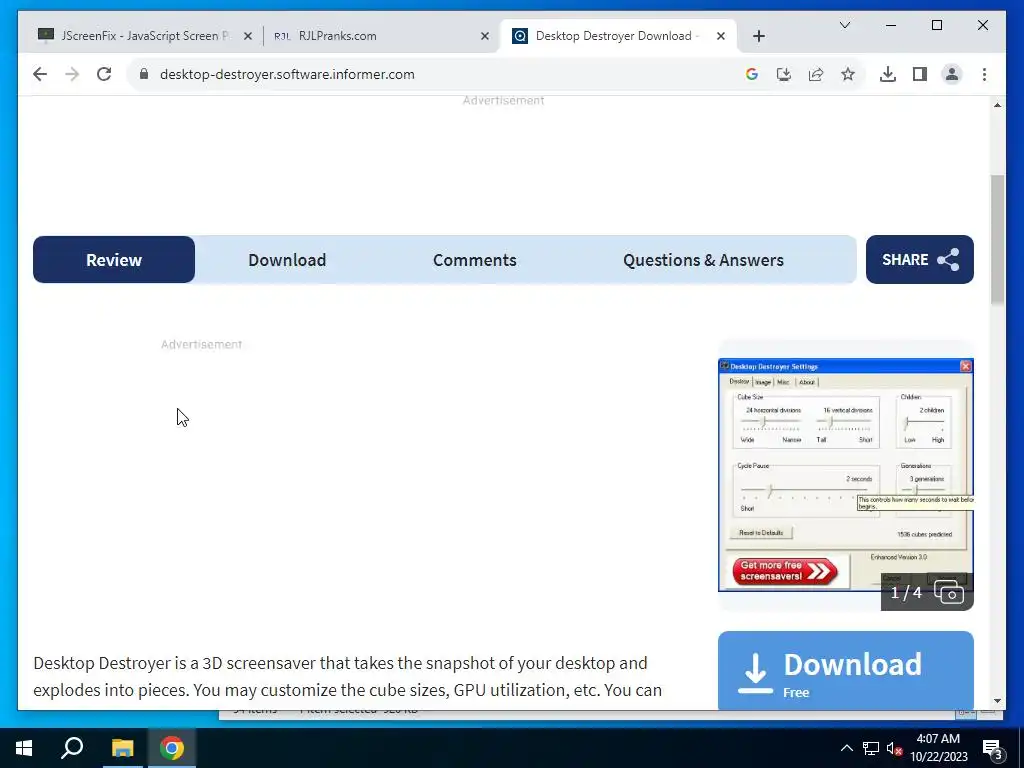Screen dimensions: 1024x768
Task: Close the JScreenFix tab
Action: coord(248,36)
